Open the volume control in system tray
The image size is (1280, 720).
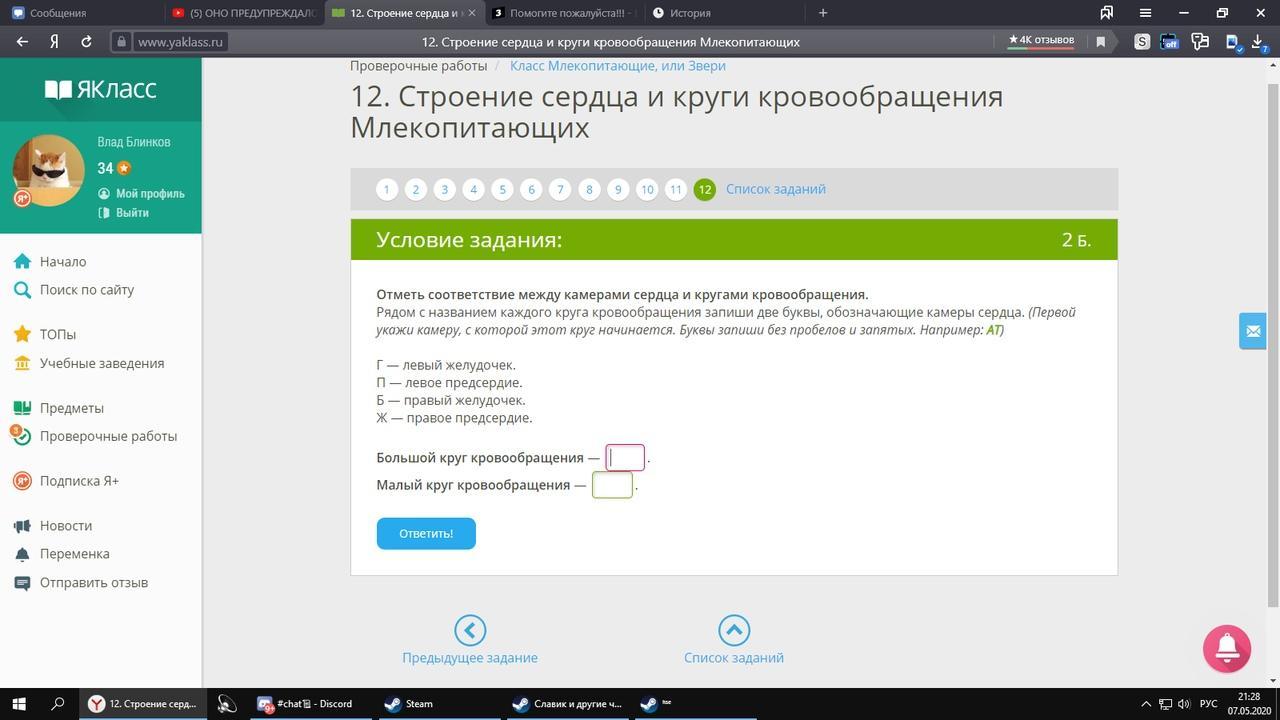1183,703
